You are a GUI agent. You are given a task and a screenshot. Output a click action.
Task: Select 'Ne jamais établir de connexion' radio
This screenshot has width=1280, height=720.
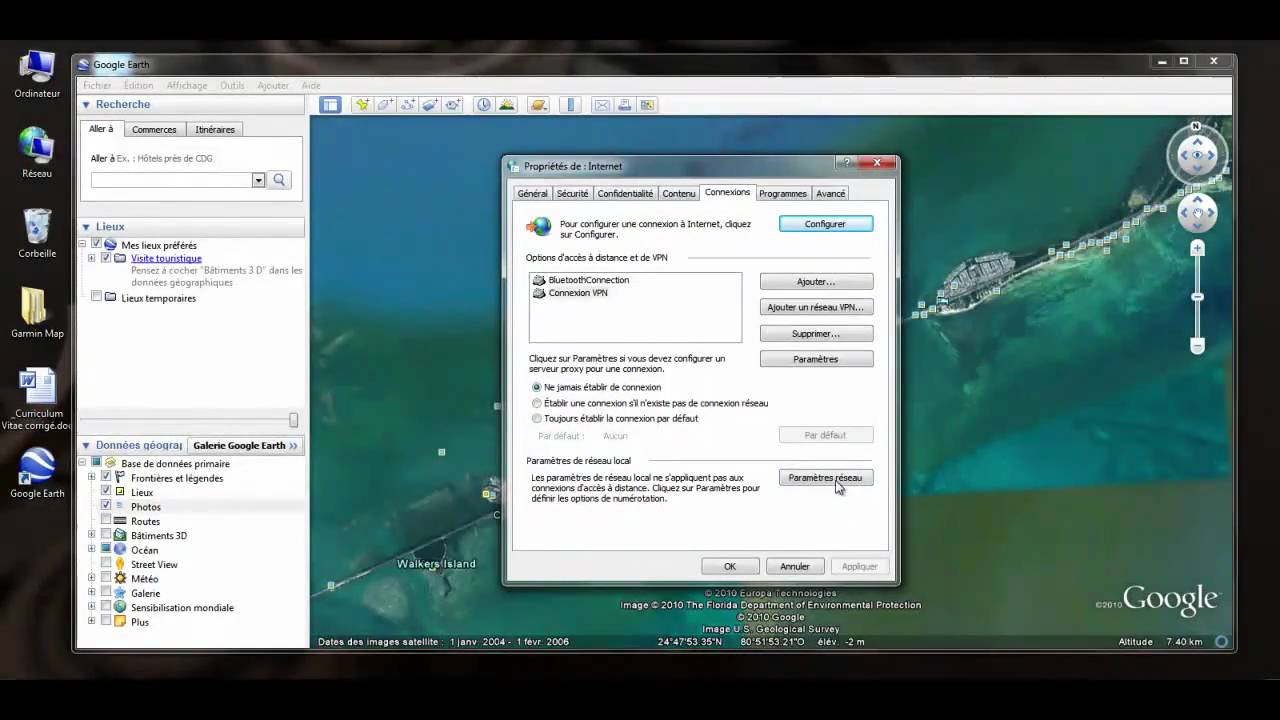(537, 387)
